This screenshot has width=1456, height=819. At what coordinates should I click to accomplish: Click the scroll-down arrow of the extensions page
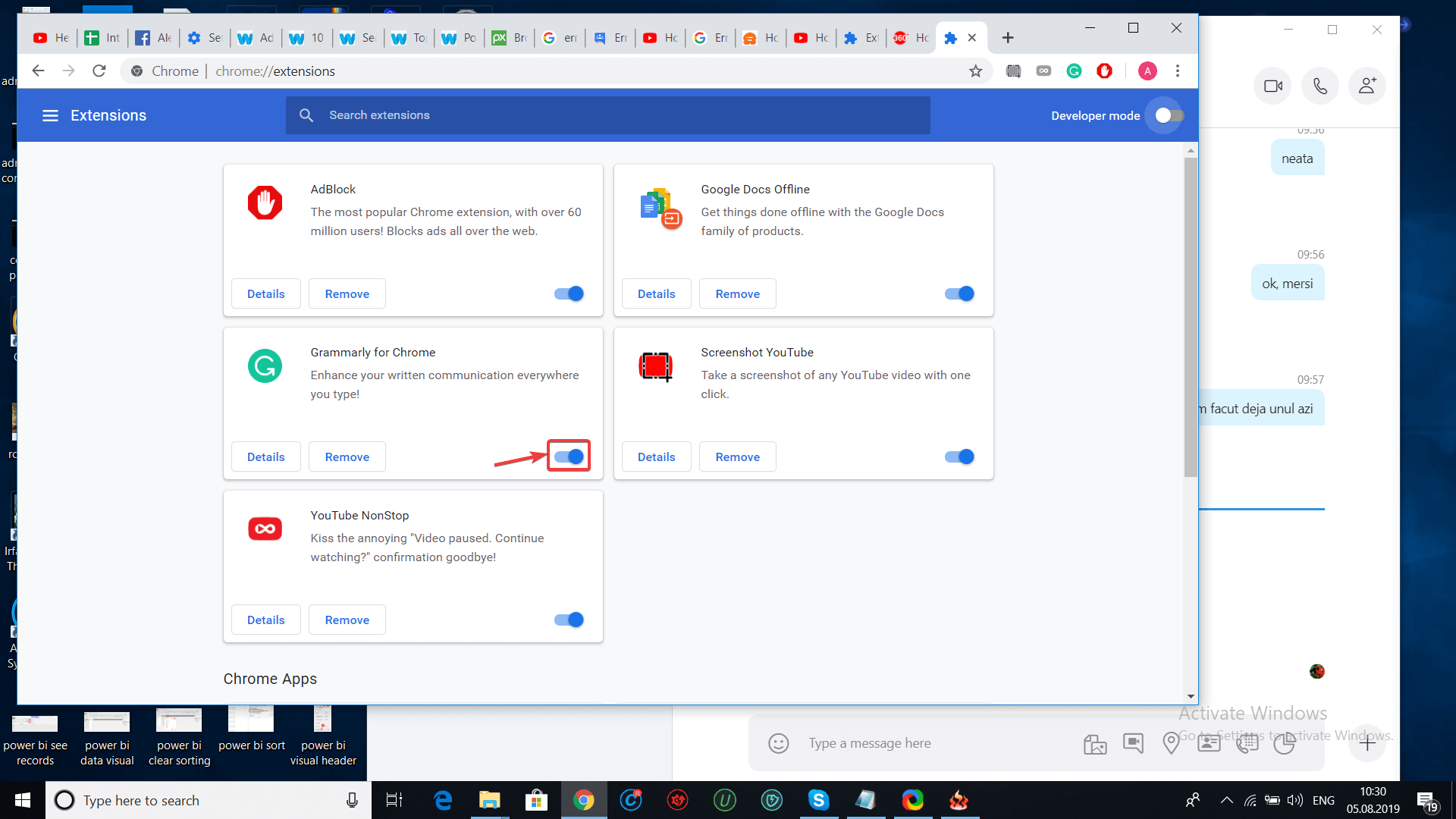(1191, 696)
